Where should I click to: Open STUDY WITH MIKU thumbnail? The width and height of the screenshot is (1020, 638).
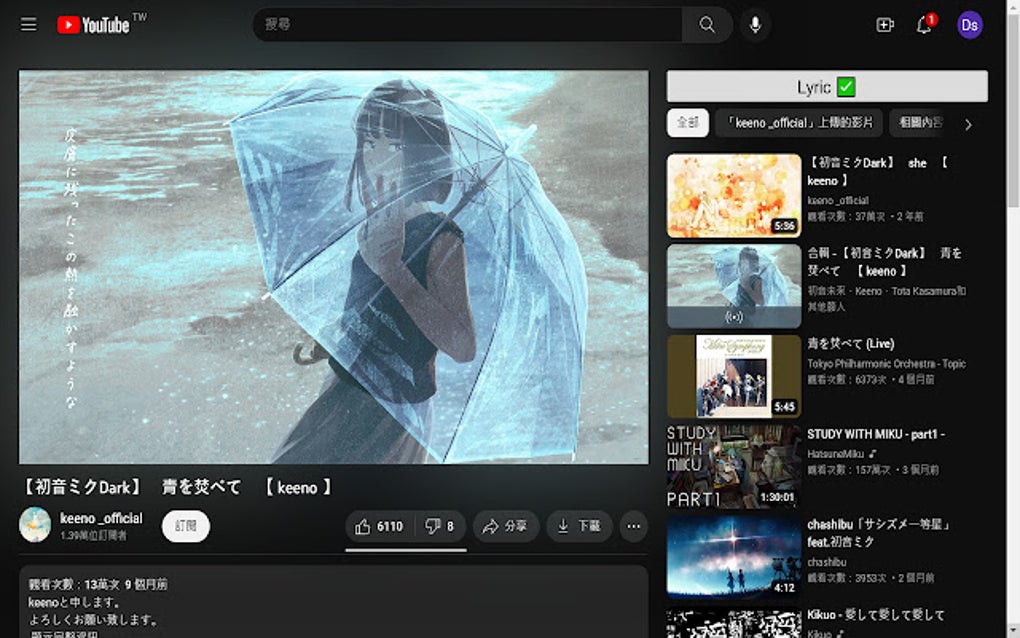(734, 466)
